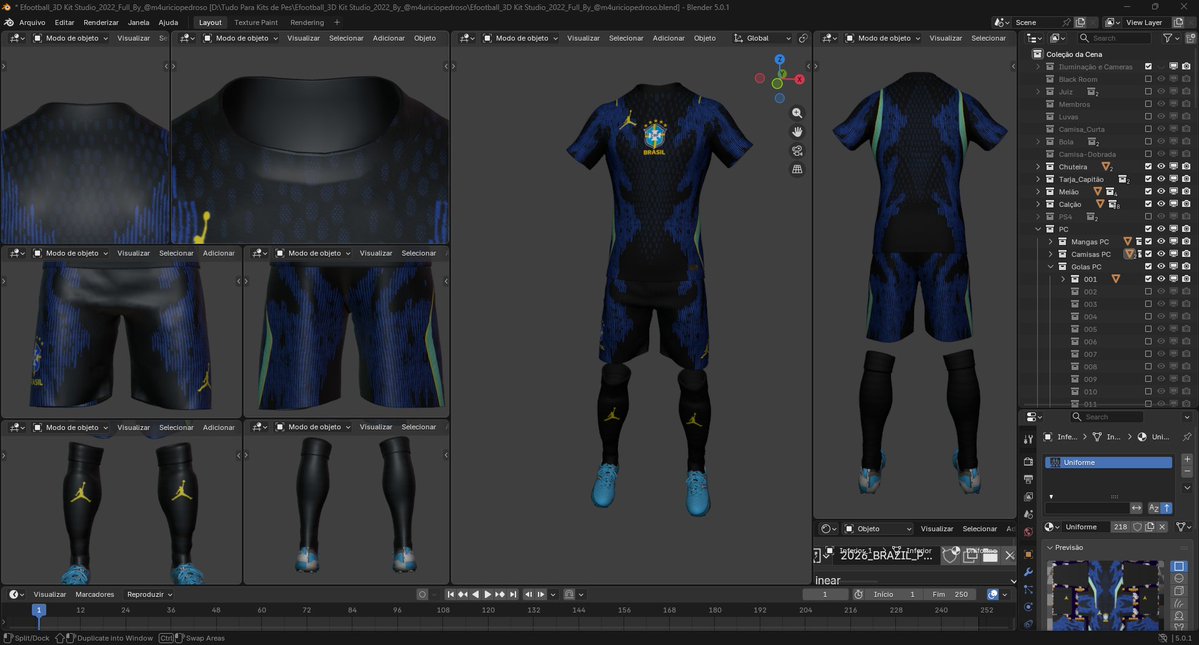
Task: Open Reproduzir playback dropdown in timeline
Action: click(x=149, y=594)
